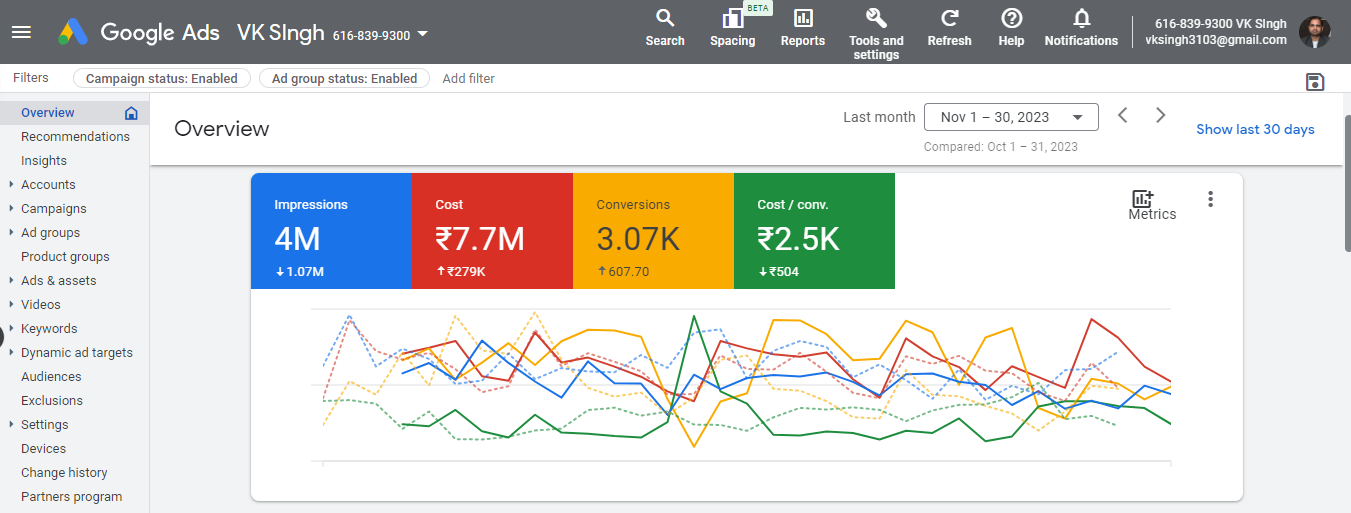Screen dimensions: 1351x513
Task: Refresh the account data
Action: click(949, 19)
